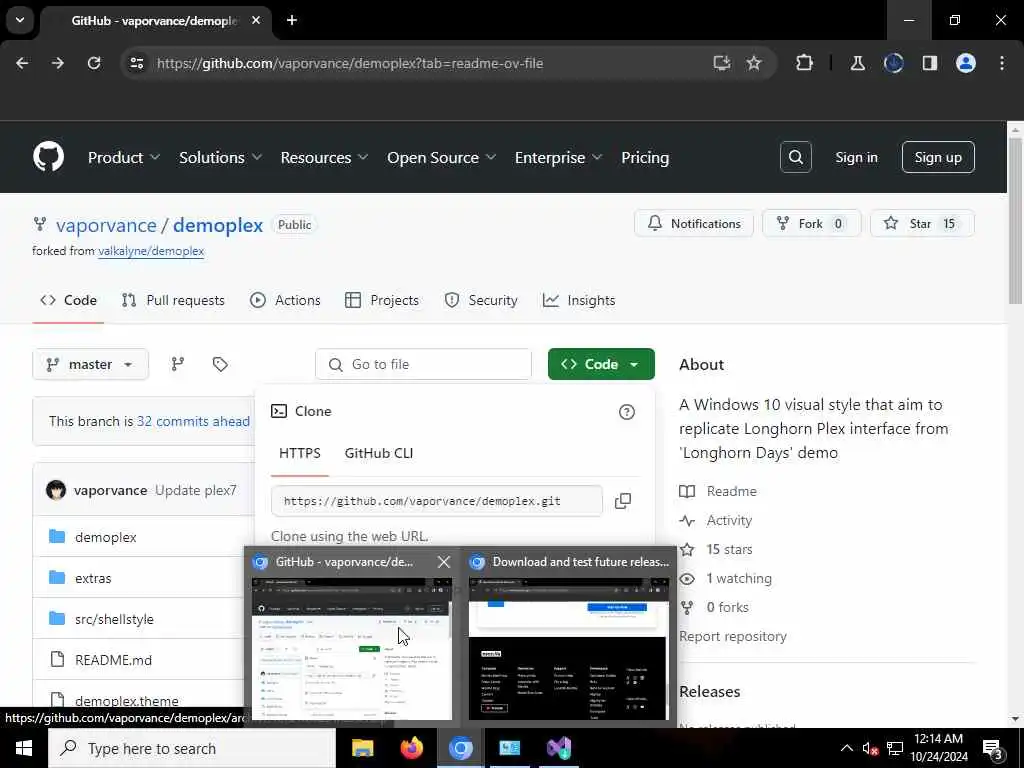Open File Explorer from the taskbar

pos(362,748)
